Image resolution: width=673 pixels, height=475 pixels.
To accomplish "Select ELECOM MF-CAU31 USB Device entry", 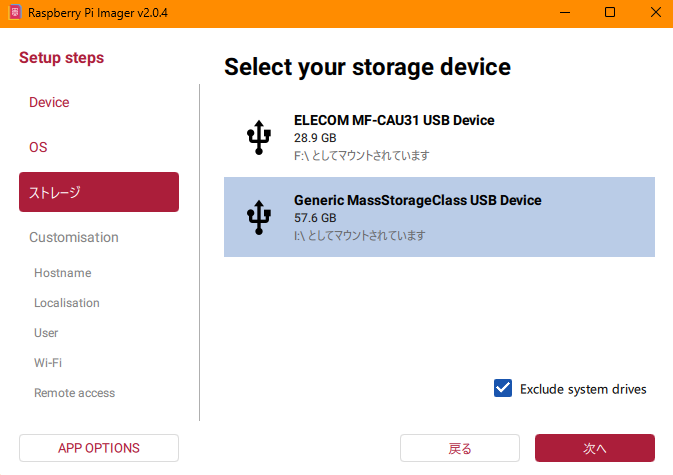I will 439,137.
